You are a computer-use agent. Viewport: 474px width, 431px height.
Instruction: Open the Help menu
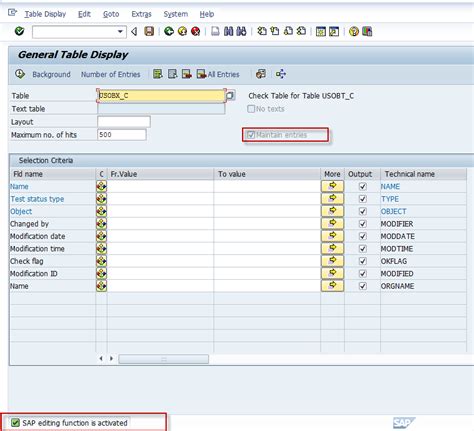[x=207, y=14]
